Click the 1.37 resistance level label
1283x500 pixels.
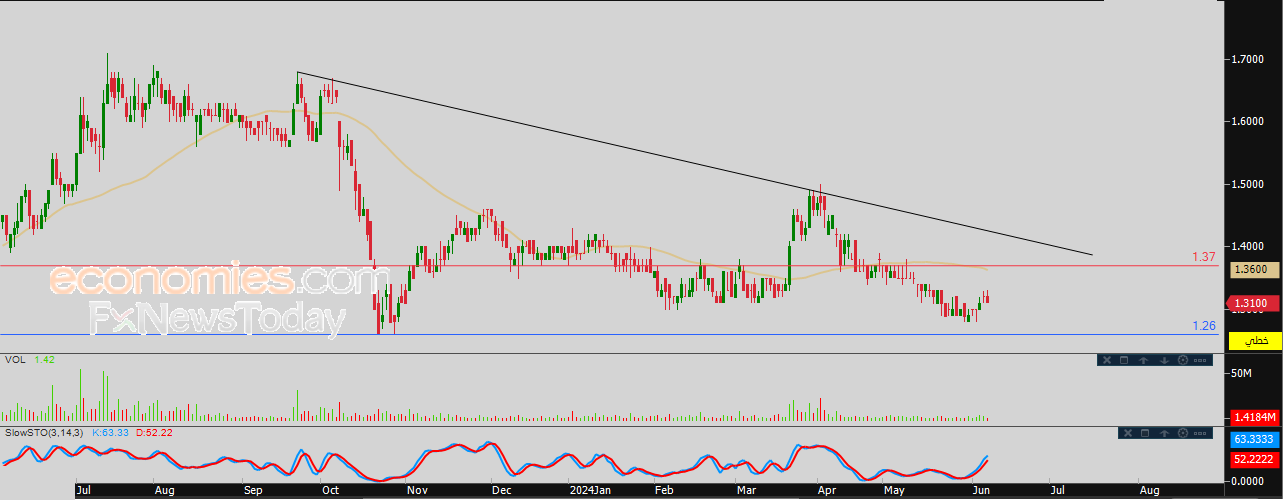(1204, 257)
